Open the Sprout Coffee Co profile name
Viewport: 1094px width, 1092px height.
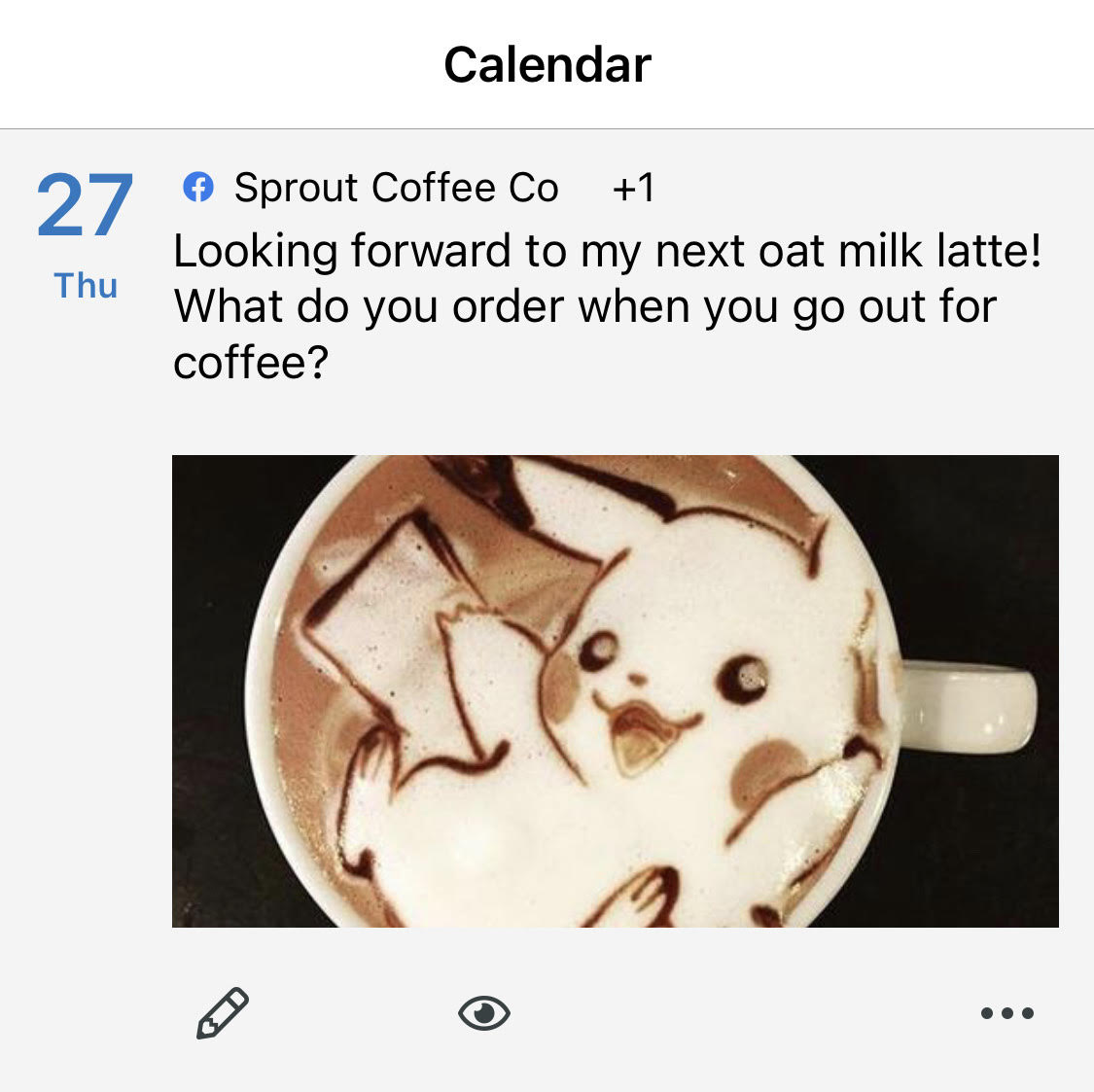pos(397,187)
